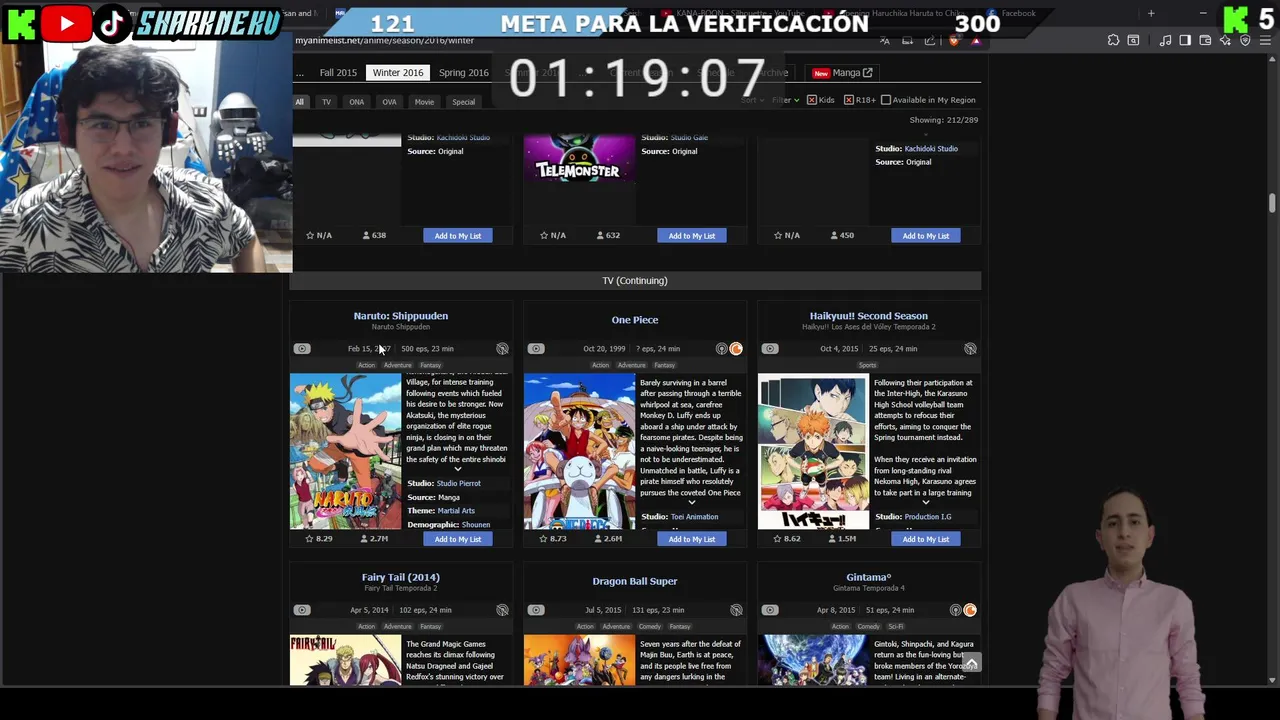Click the broadcast icon on Naruto: Shippuuden card
Viewport: 1280px width, 720px height.
coord(502,349)
